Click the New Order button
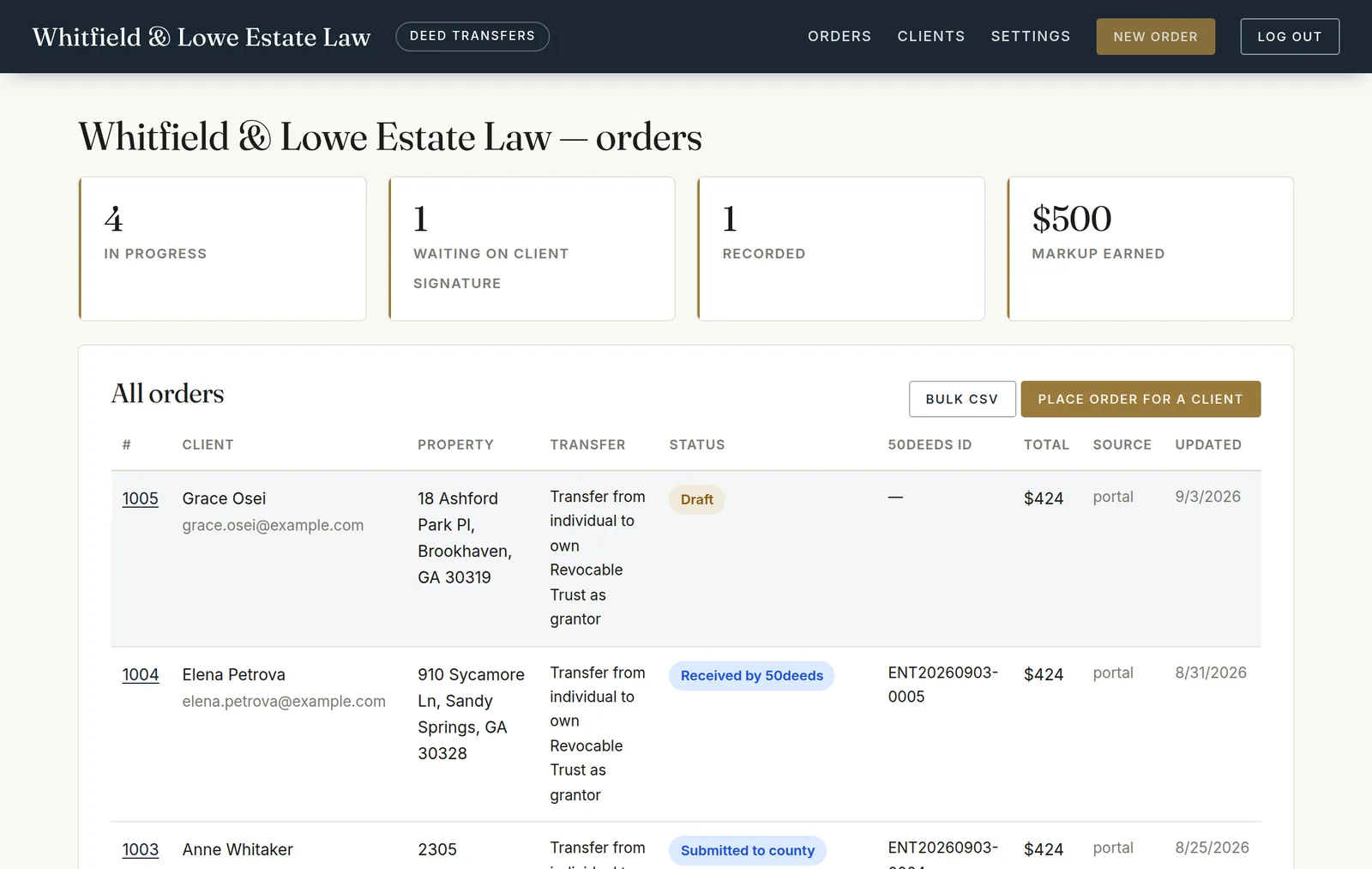1372x869 pixels. 1155,36
